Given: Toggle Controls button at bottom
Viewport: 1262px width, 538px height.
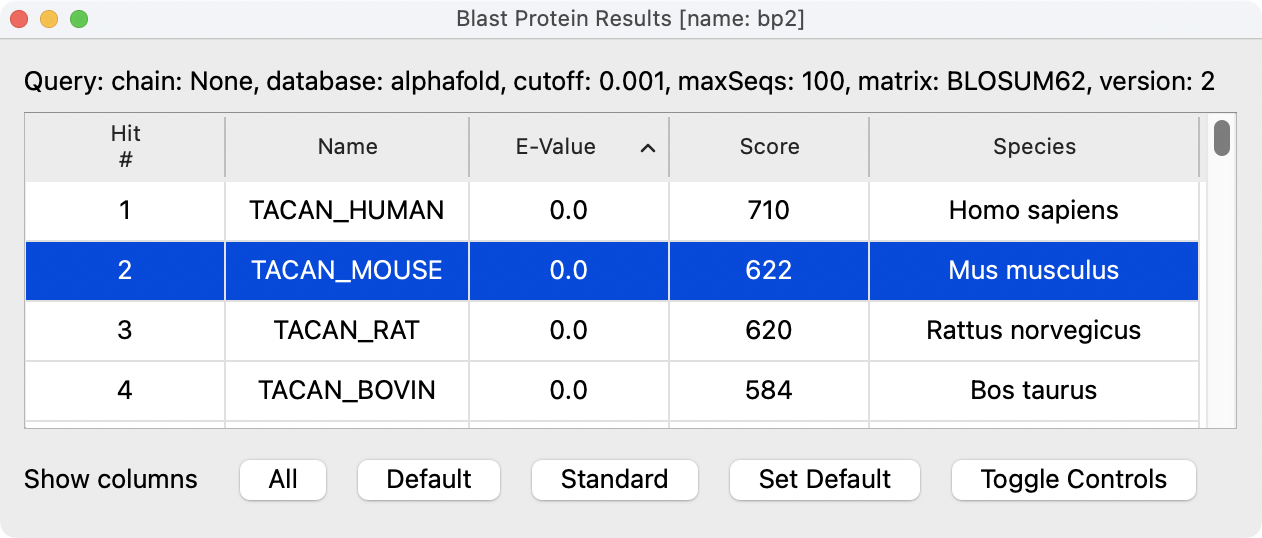Looking at the screenshot, I should (1073, 480).
